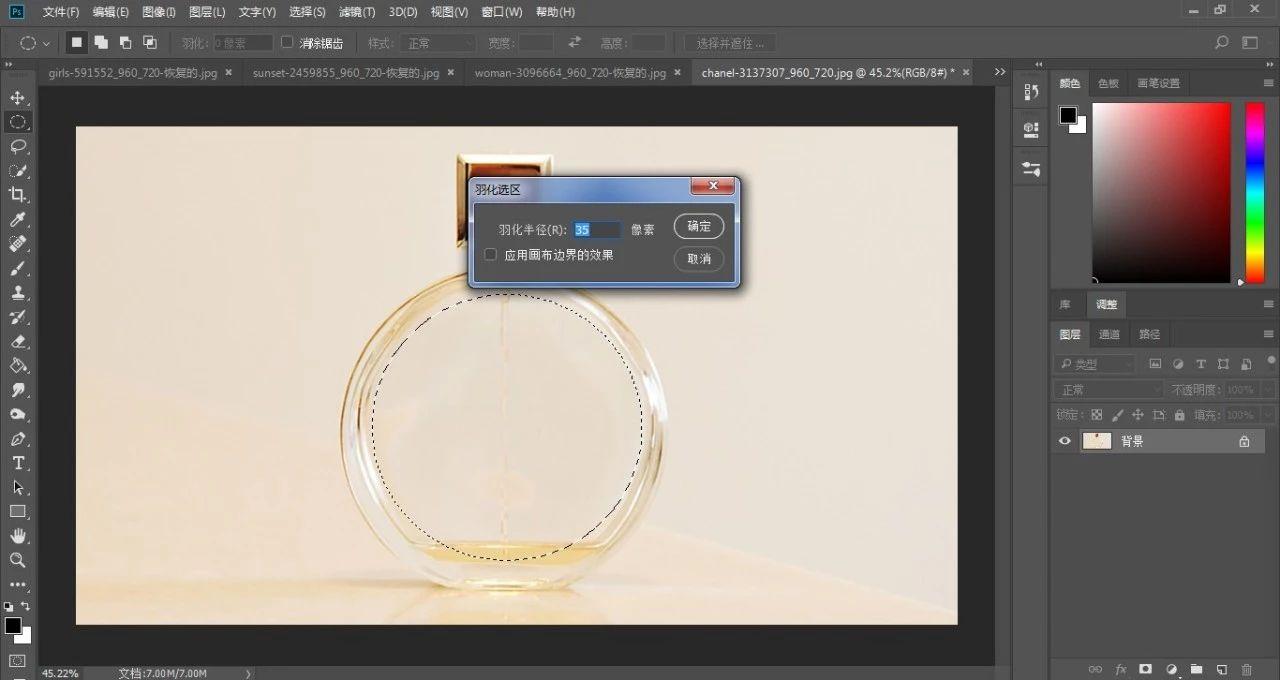Screen dimensions: 1280x680
Task: Open the tool preset picker dropdown arrow
Action: tap(46, 44)
